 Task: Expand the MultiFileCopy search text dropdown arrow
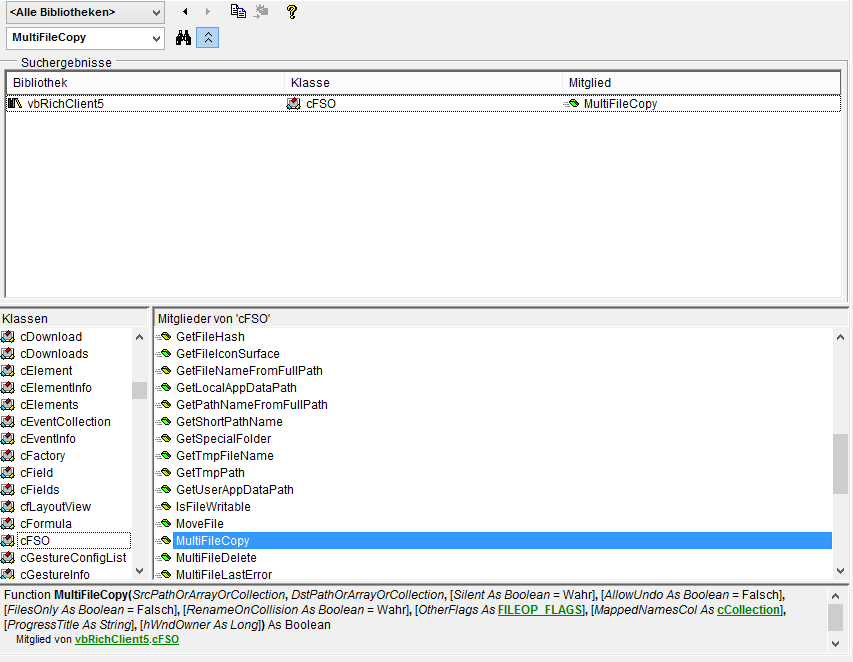pos(155,38)
